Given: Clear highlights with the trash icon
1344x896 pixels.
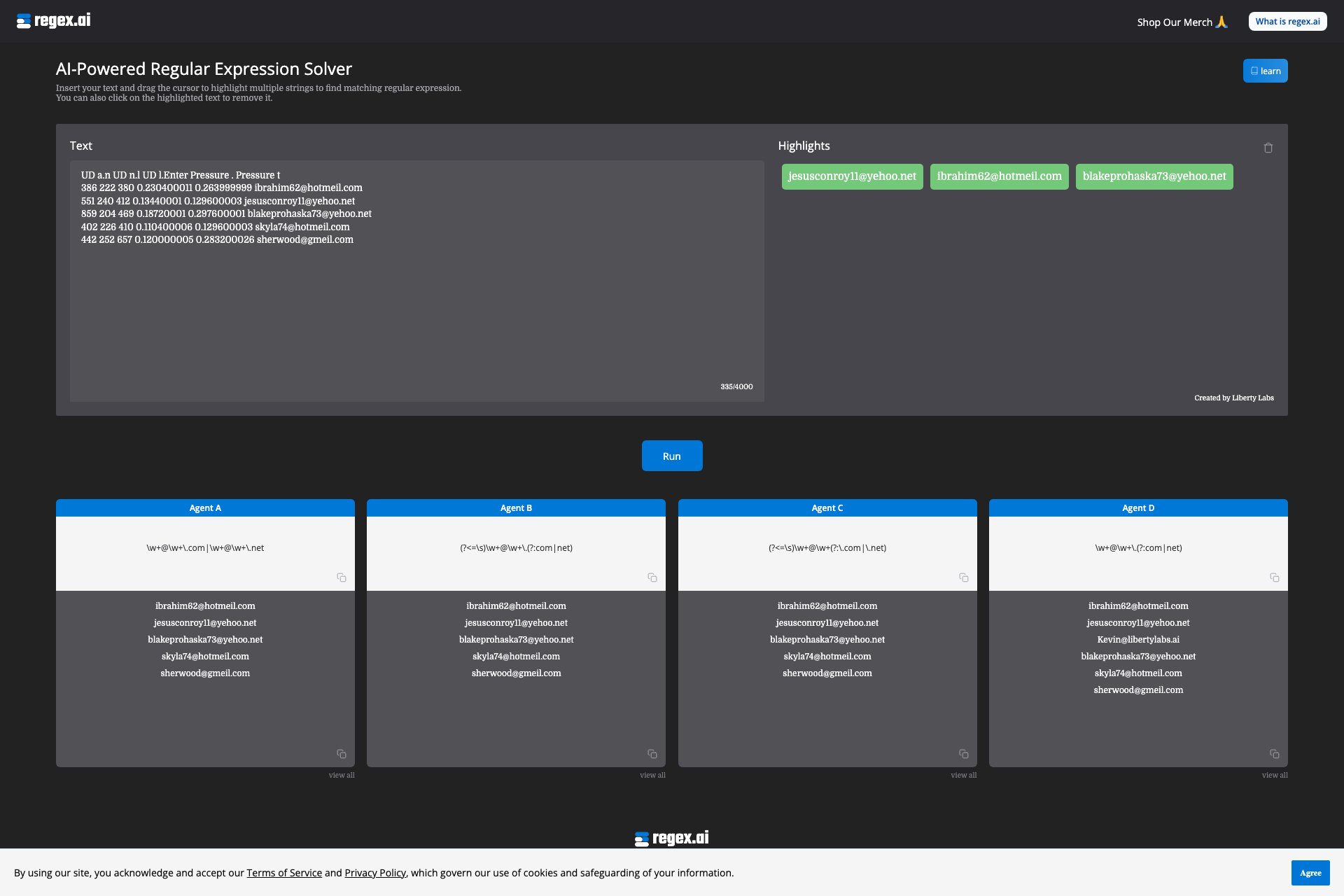Looking at the screenshot, I should (x=1268, y=148).
